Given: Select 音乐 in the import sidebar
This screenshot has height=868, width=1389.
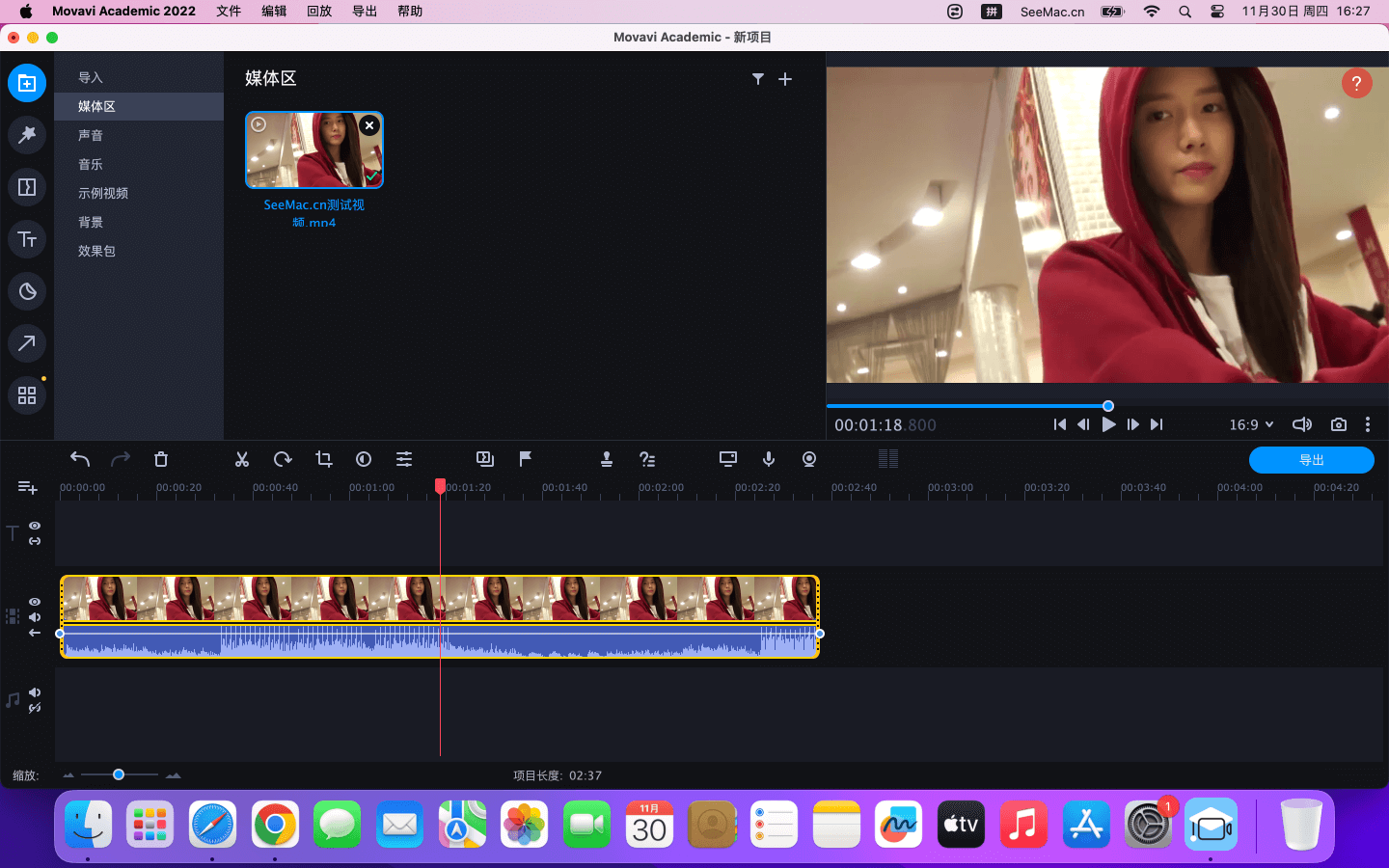Looking at the screenshot, I should point(91,164).
